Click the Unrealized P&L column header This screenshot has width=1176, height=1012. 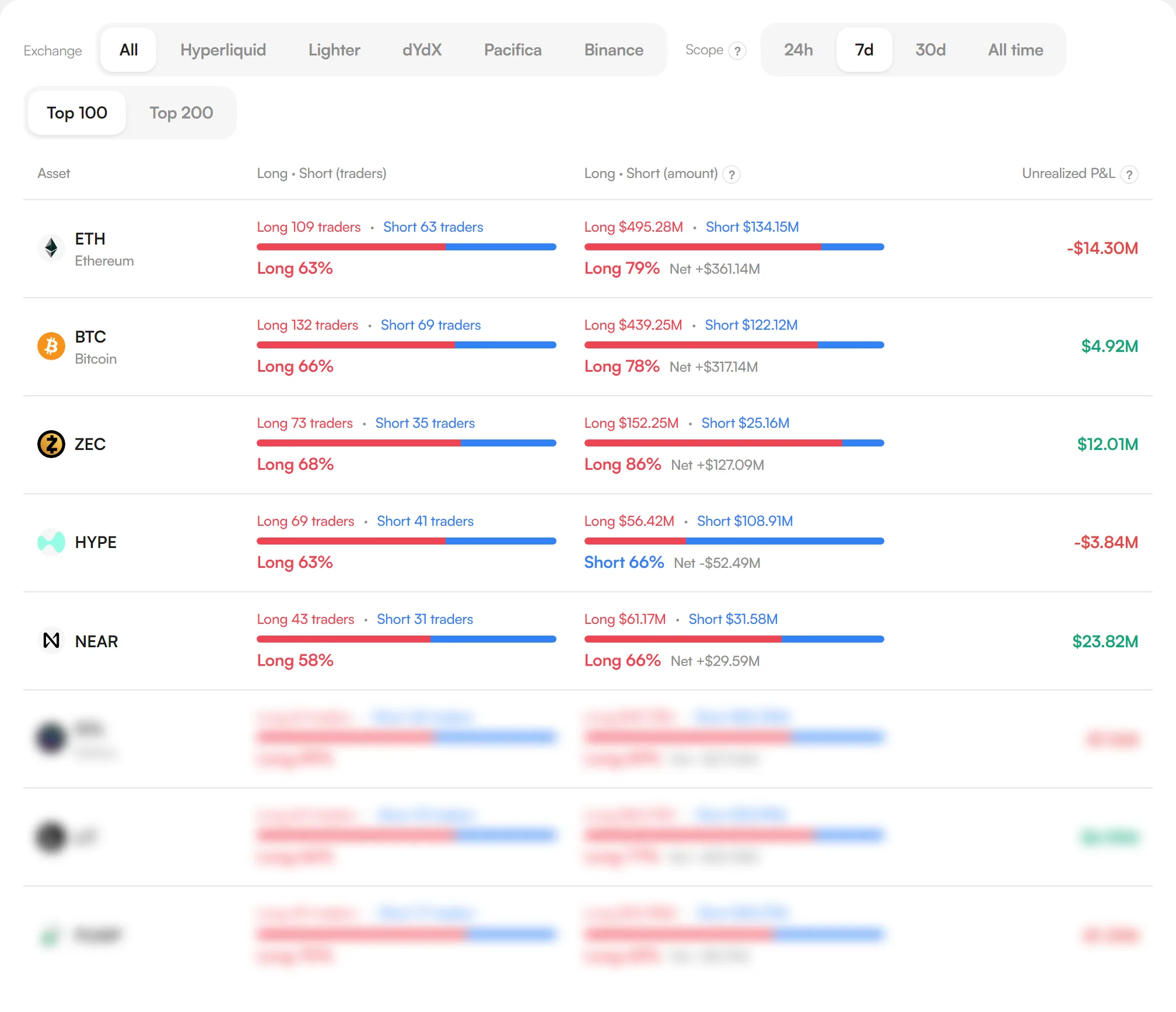tap(1068, 173)
